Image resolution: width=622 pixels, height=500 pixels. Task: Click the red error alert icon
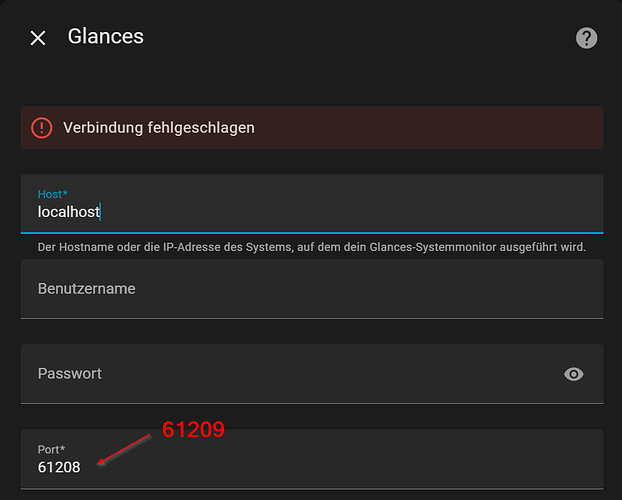(x=41, y=128)
